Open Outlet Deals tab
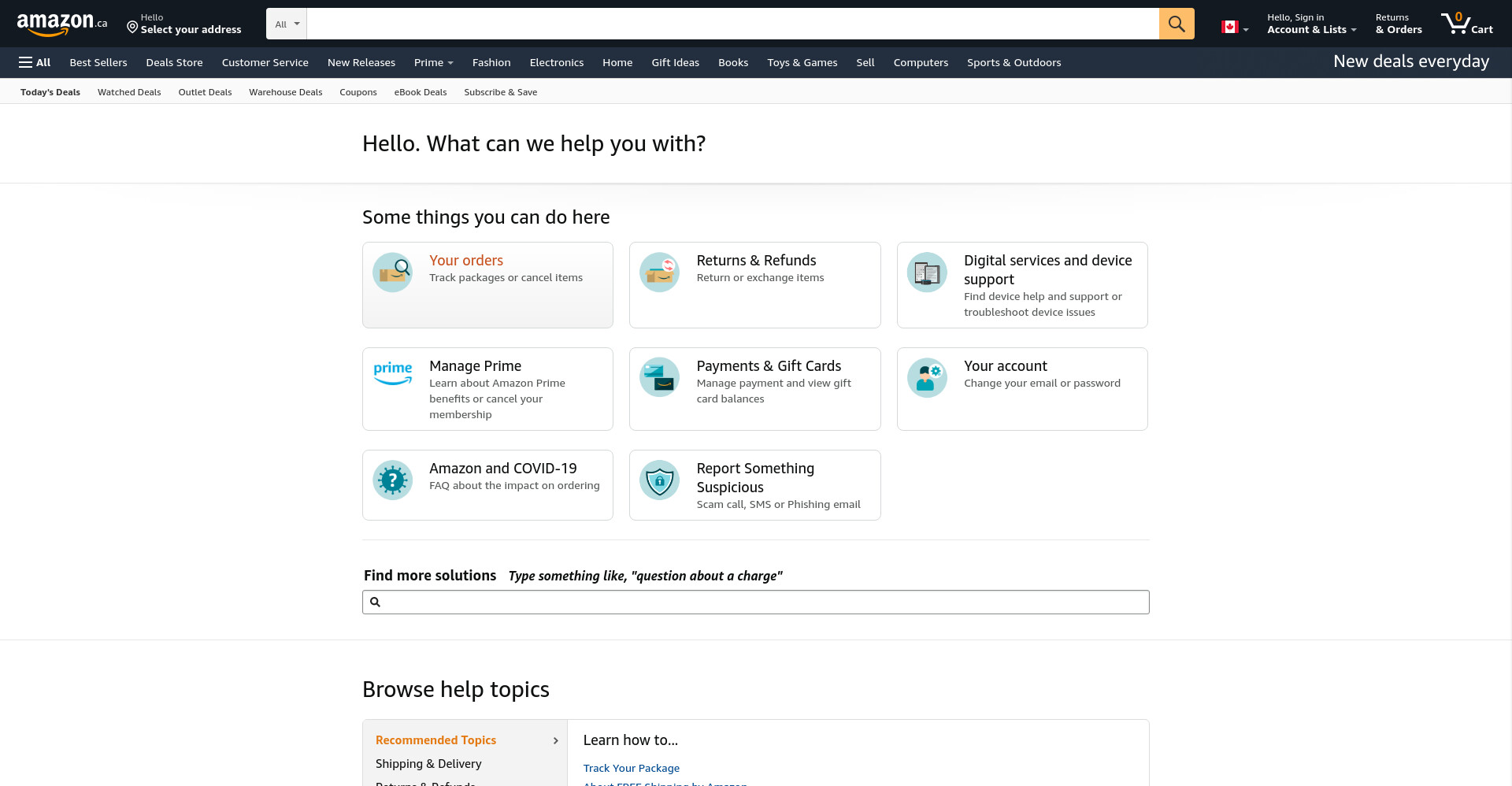 pyautogui.click(x=205, y=92)
